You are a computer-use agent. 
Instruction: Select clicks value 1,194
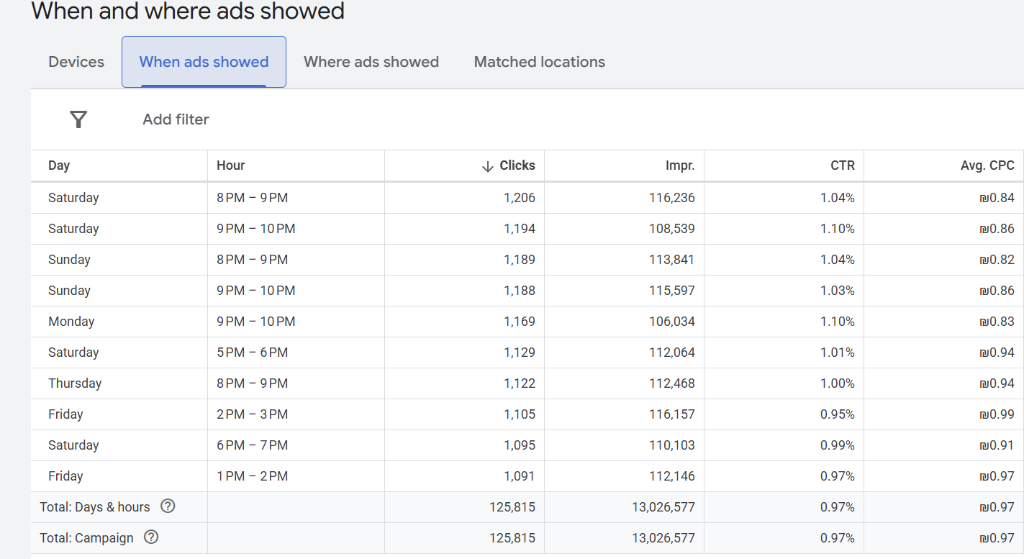[519, 229]
